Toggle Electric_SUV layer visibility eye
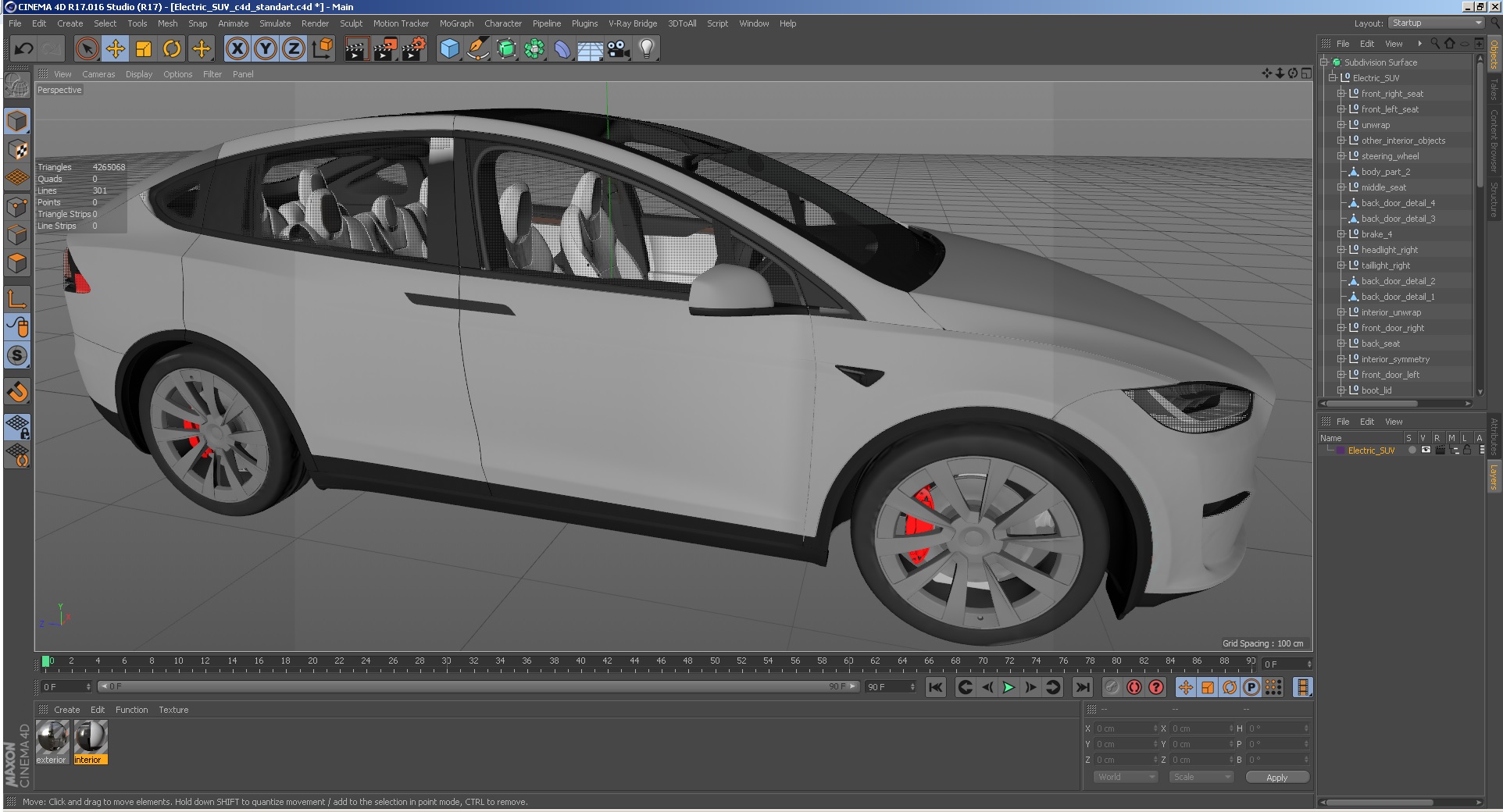 coord(1426,451)
